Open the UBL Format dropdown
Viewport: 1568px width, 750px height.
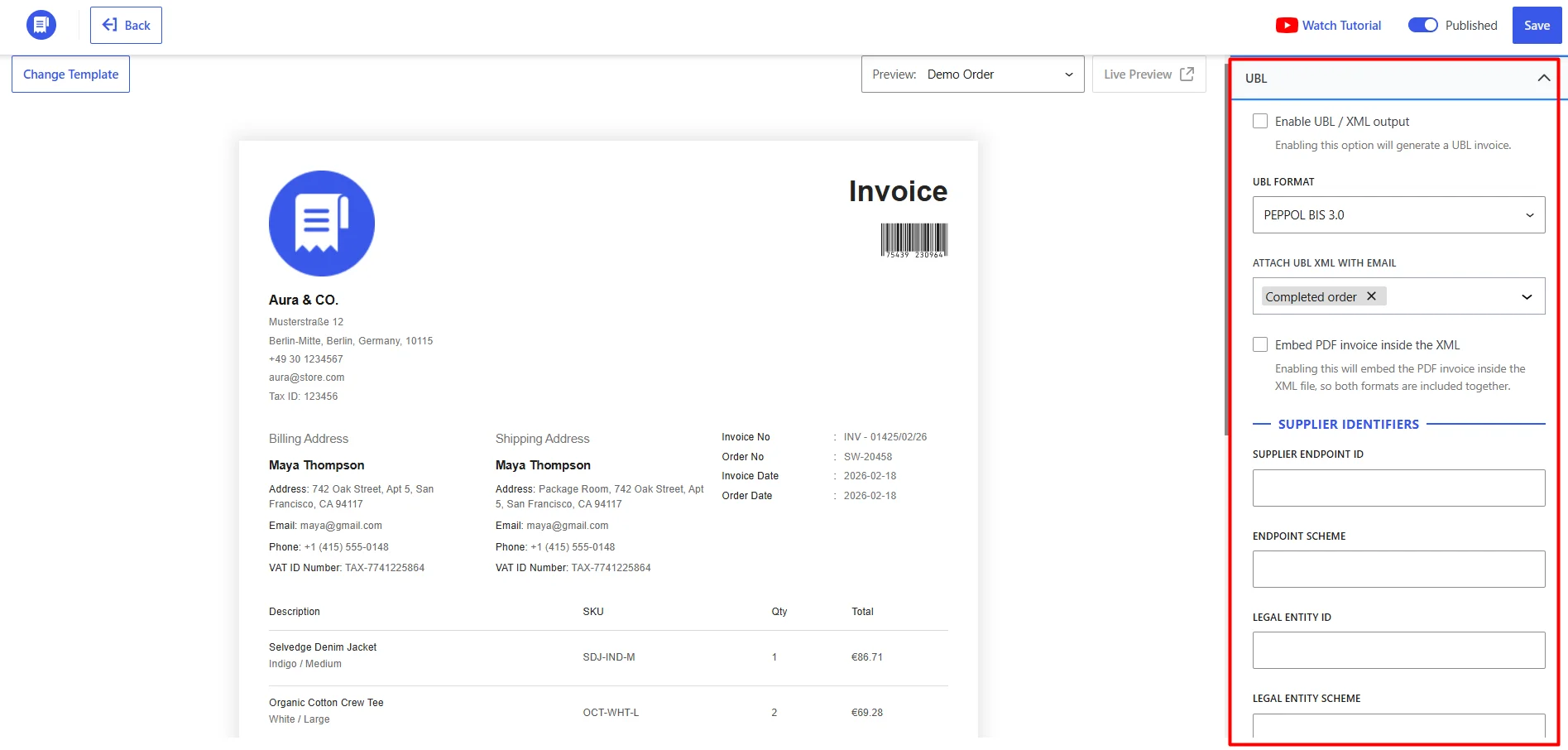pos(1398,214)
